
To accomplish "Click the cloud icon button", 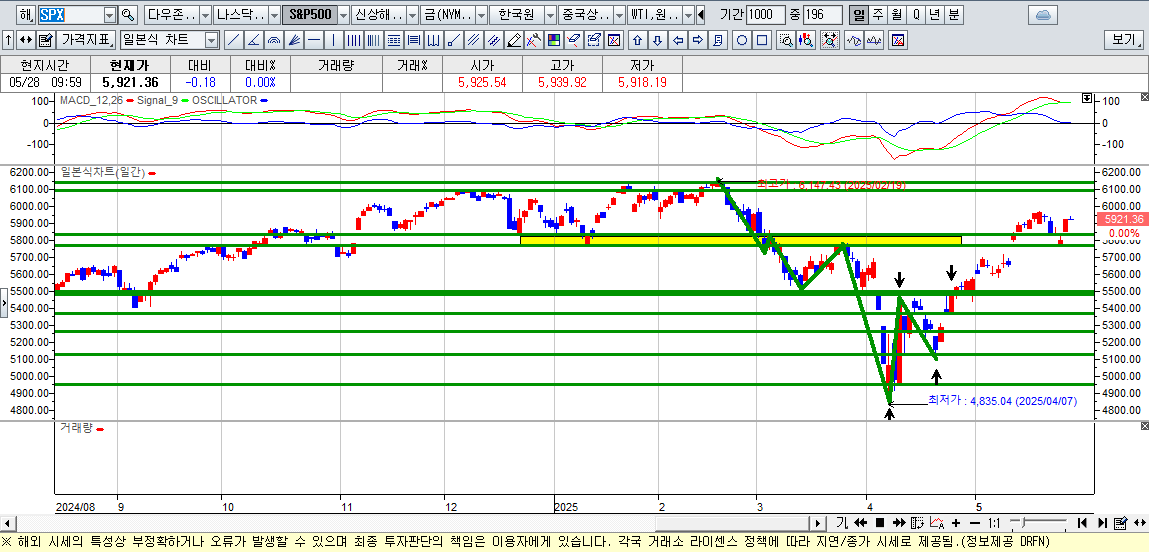I will click(1042, 15).
